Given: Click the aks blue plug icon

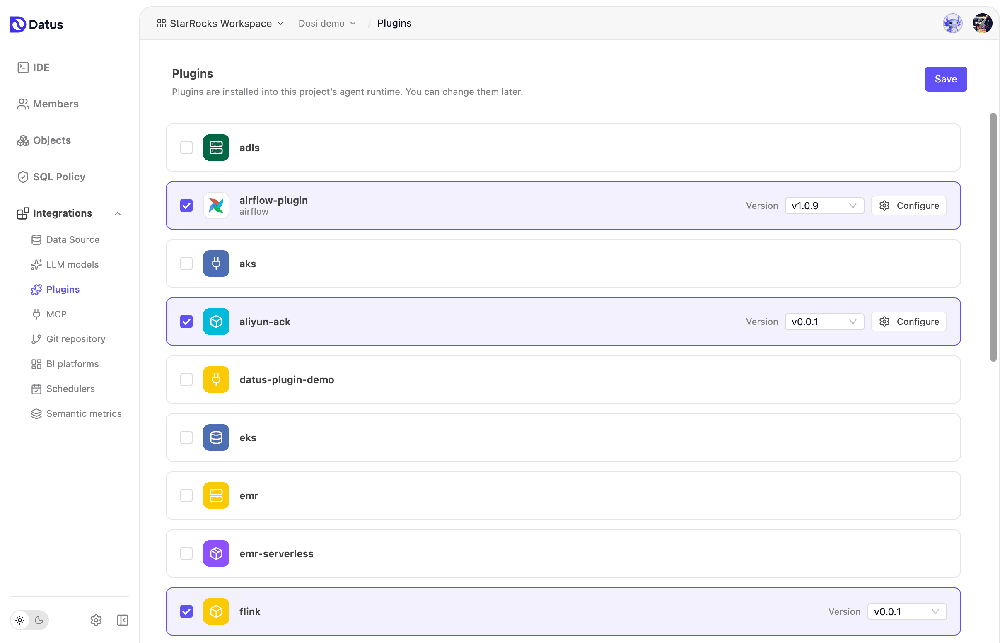Looking at the screenshot, I should coord(216,264).
